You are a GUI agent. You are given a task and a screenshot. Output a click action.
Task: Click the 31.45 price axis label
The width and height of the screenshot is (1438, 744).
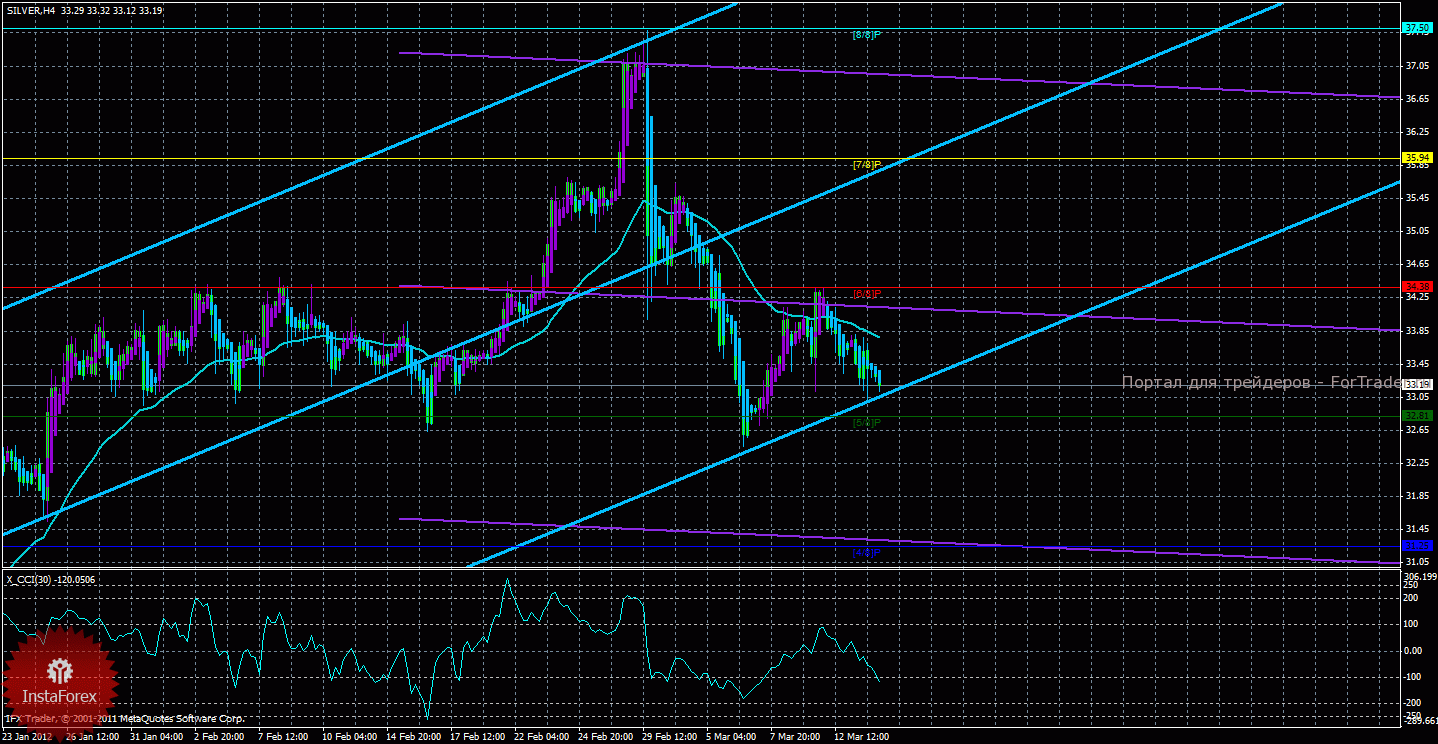click(x=1417, y=529)
